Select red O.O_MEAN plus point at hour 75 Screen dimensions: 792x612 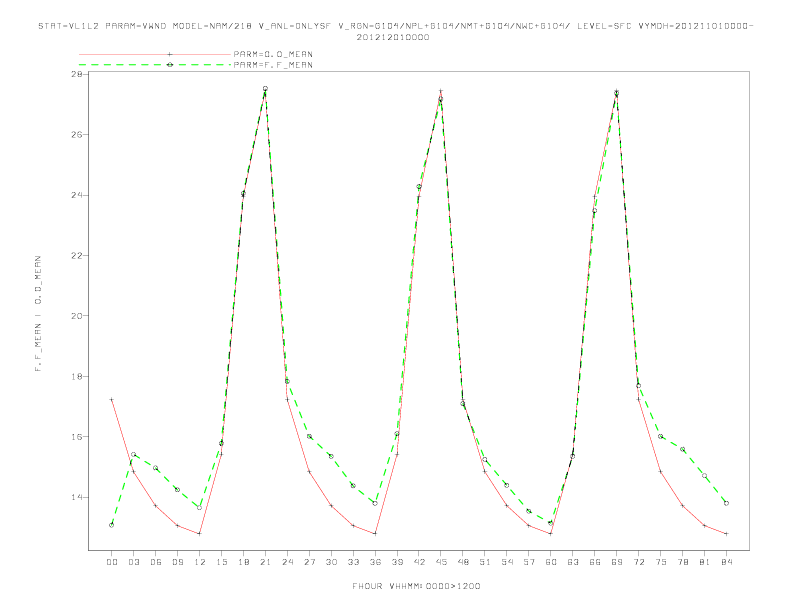tap(661, 472)
